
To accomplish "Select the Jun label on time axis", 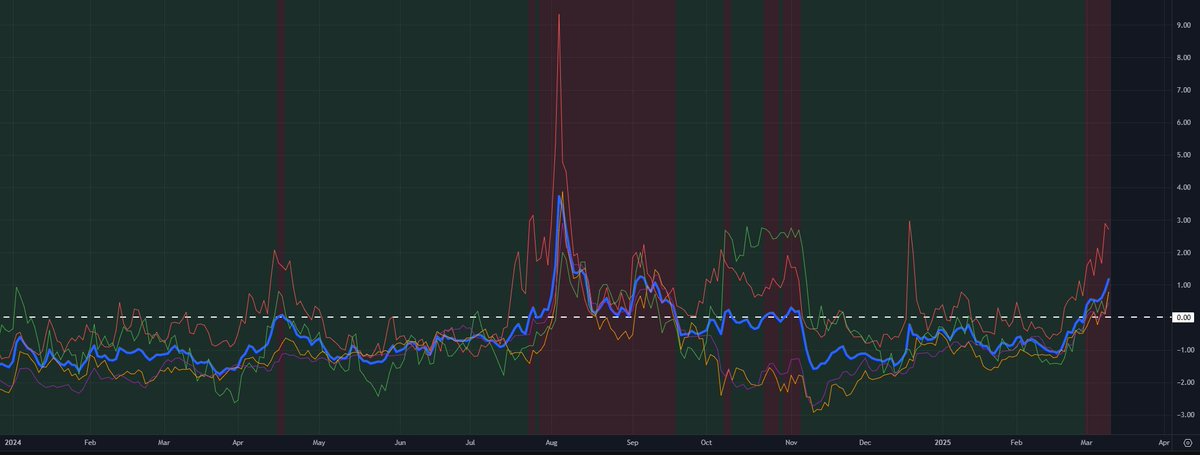I will [400, 441].
